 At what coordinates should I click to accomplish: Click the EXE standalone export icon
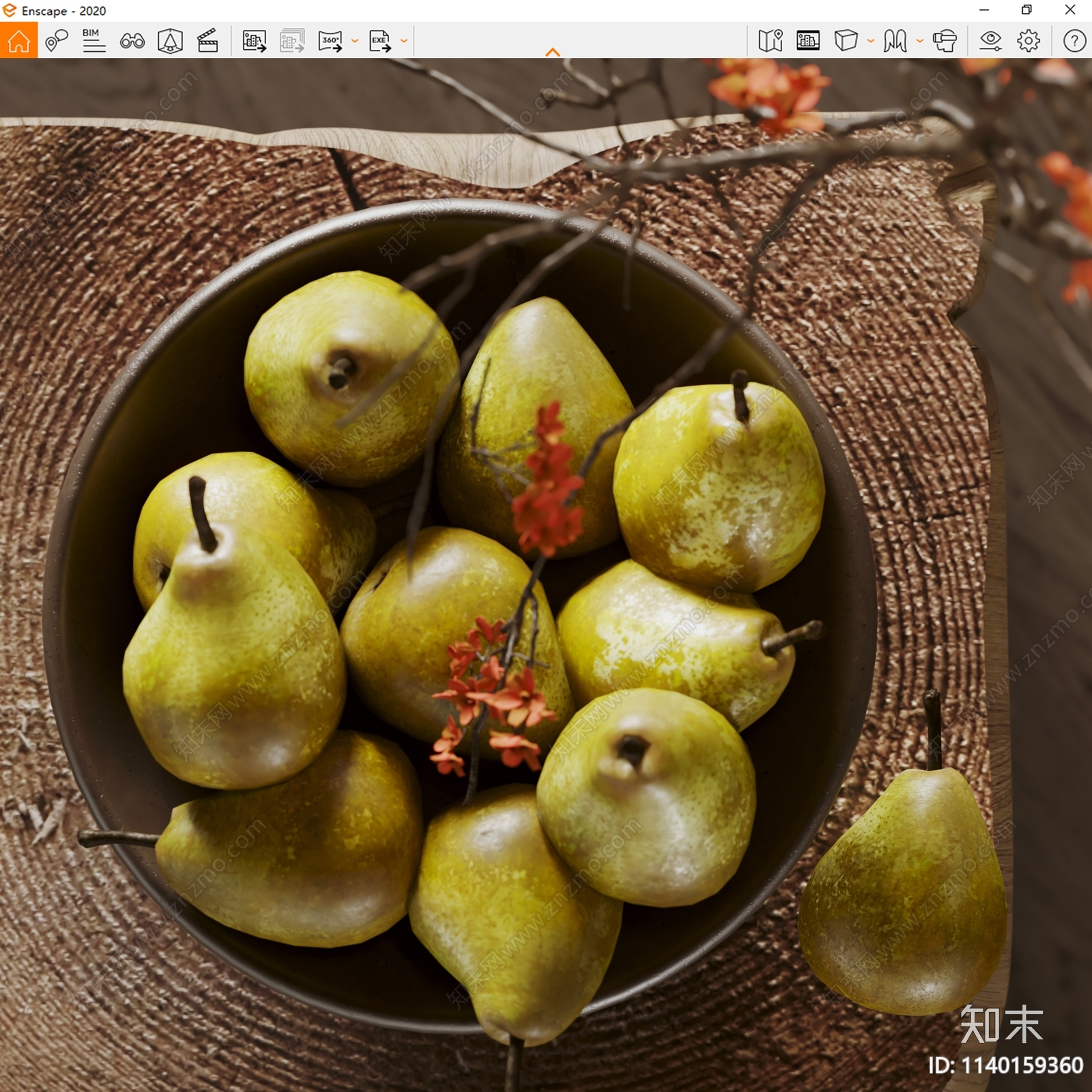(x=380, y=41)
